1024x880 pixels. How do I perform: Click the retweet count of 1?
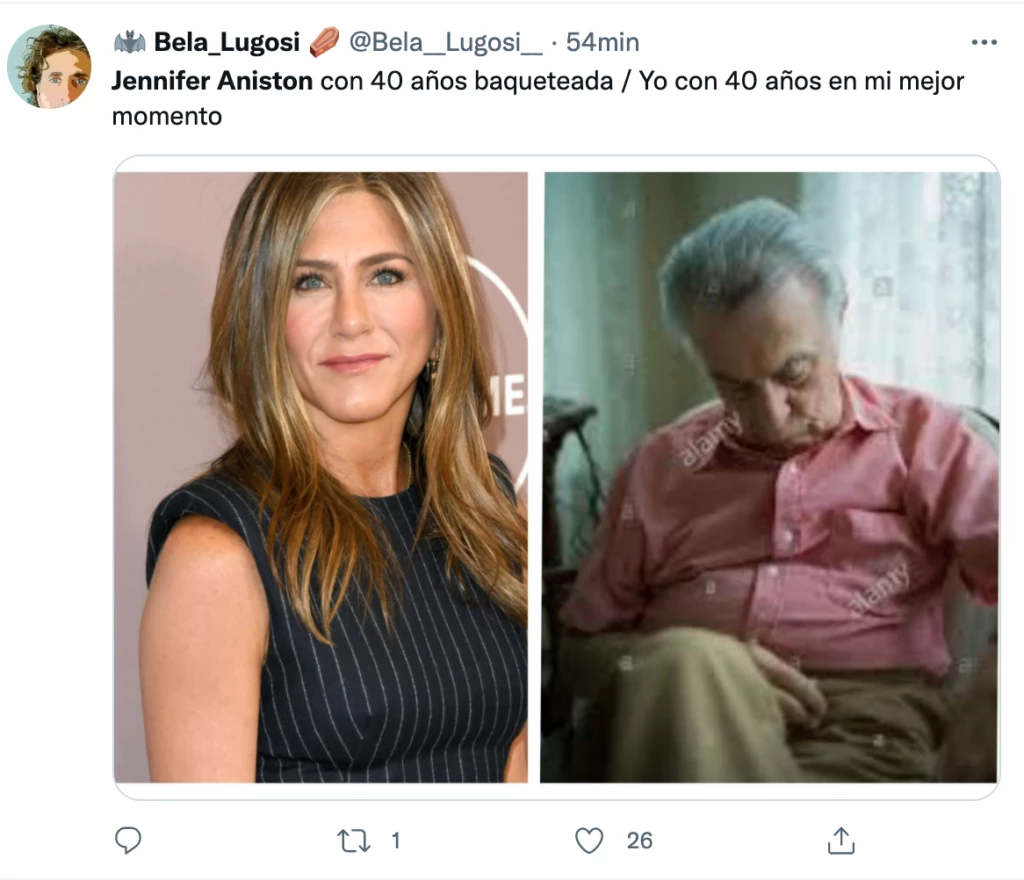(395, 841)
